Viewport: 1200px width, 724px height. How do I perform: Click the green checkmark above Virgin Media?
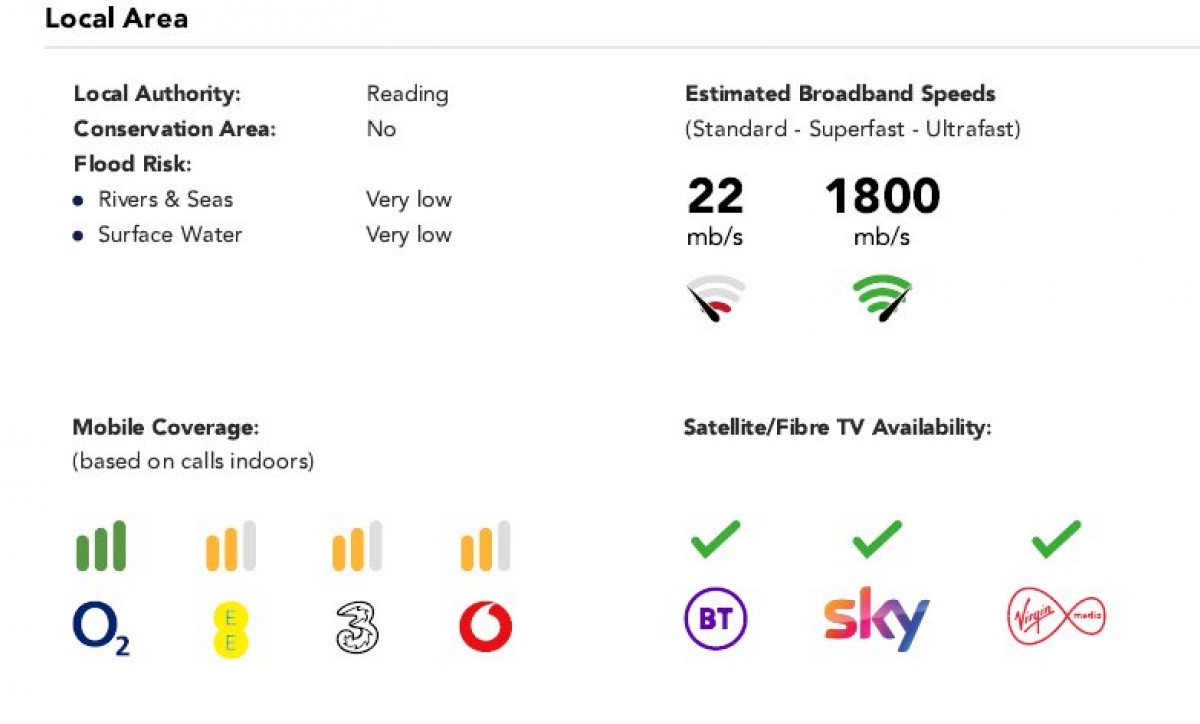(x=1056, y=539)
